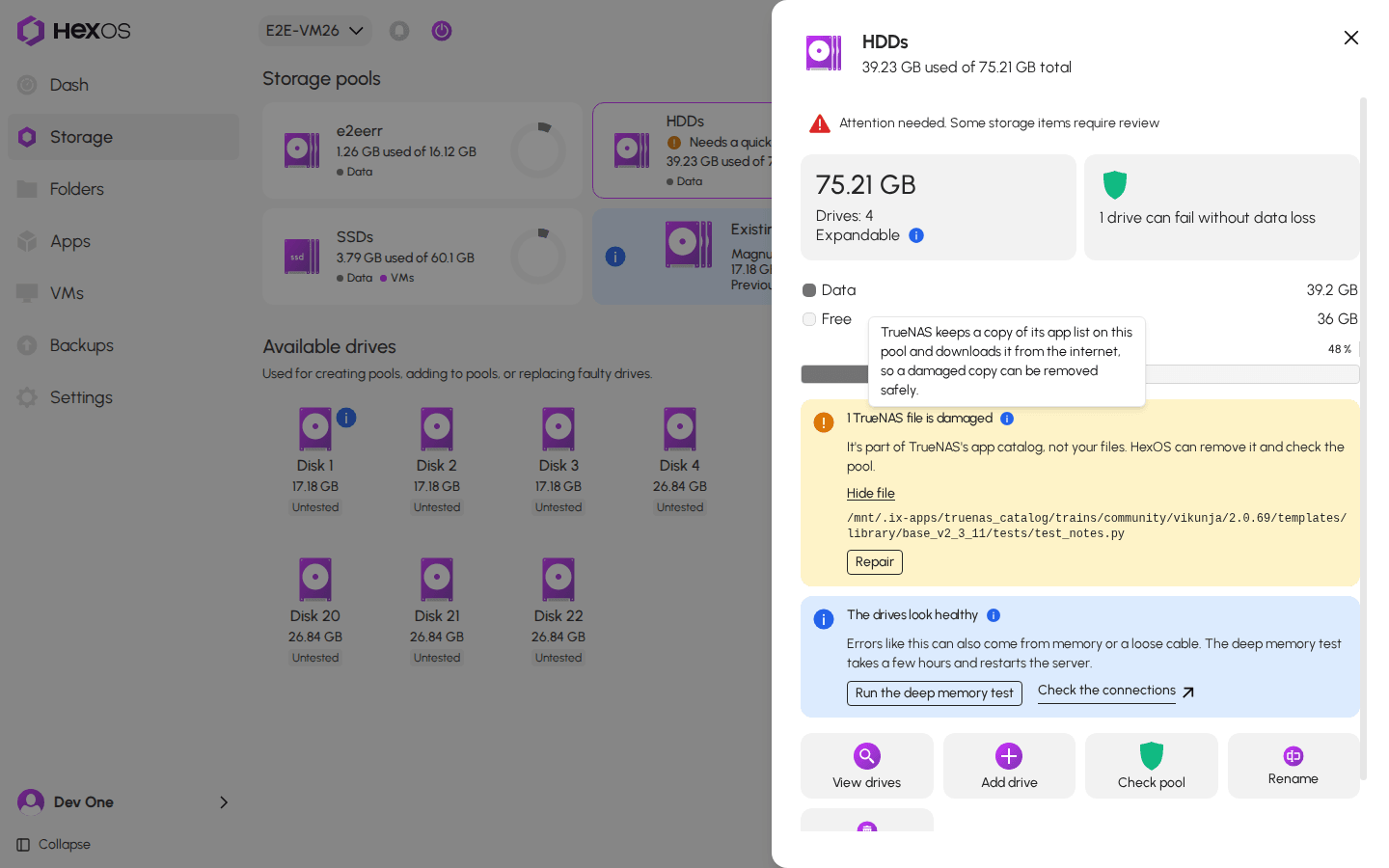The image size is (1389, 868).
Task: Select the e2eerr storage pool card
Action: [x=422, y=150]
